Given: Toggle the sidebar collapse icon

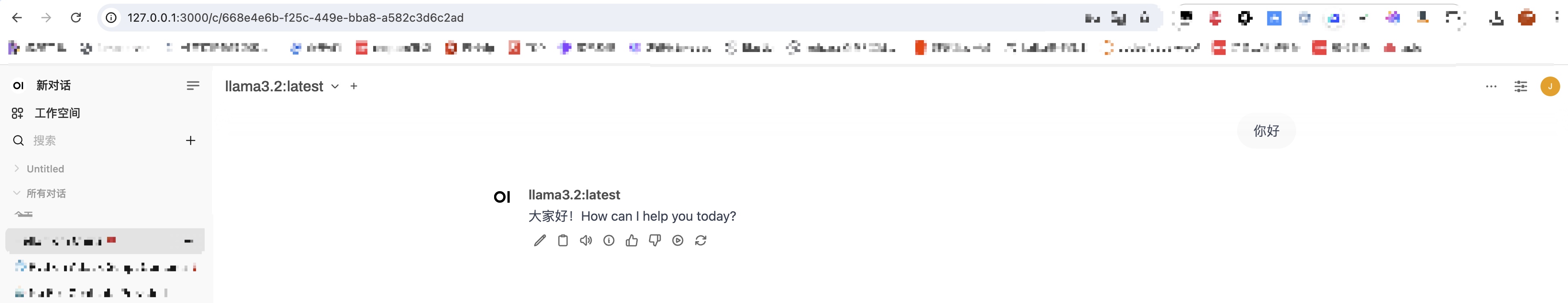Looking at the screenshot, I should tap(193, 86).
